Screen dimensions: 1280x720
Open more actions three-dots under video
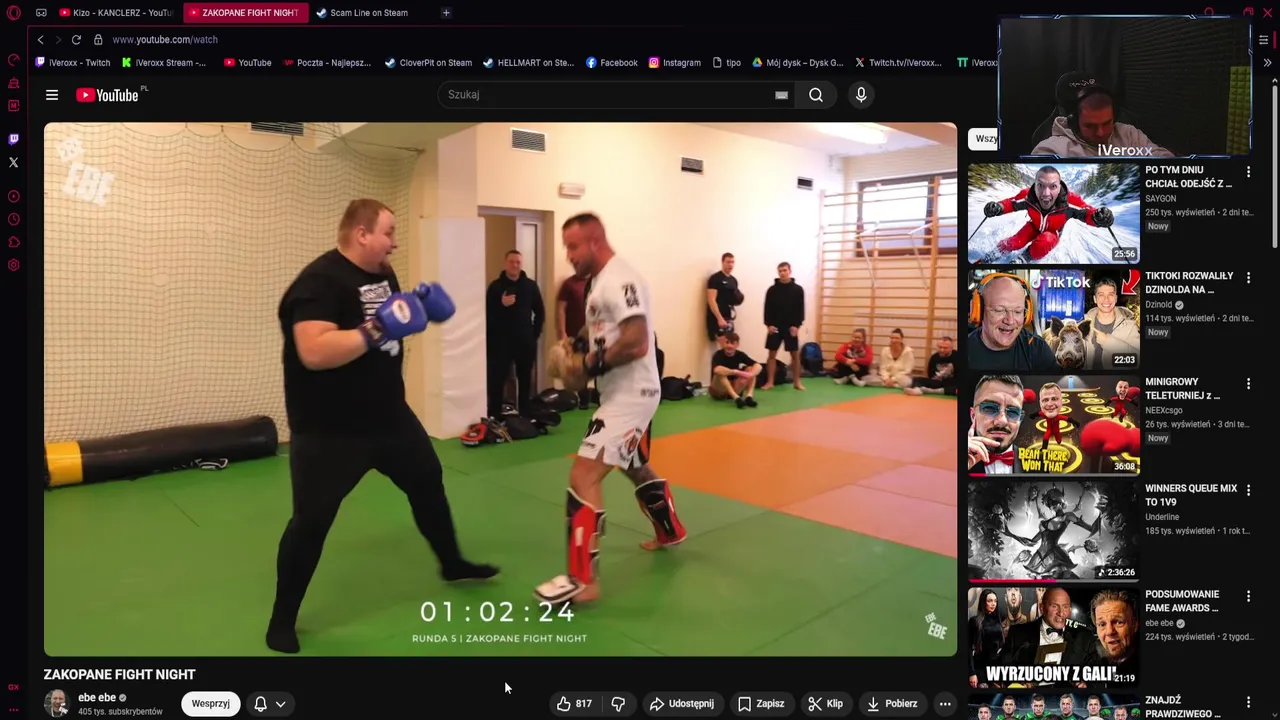click(945, 704)
